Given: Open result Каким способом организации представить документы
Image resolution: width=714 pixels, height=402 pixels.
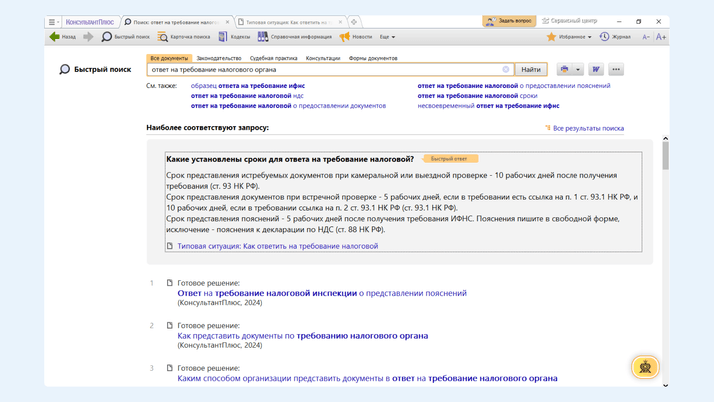Looking at the screenshot, I should [367, 378].
